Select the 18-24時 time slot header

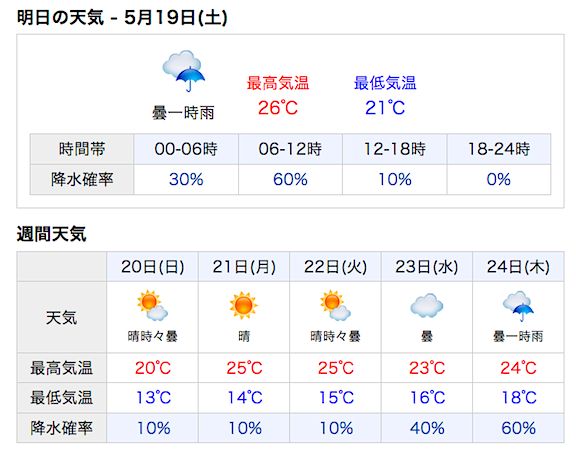pyautogui.click(x=498, y=149)
